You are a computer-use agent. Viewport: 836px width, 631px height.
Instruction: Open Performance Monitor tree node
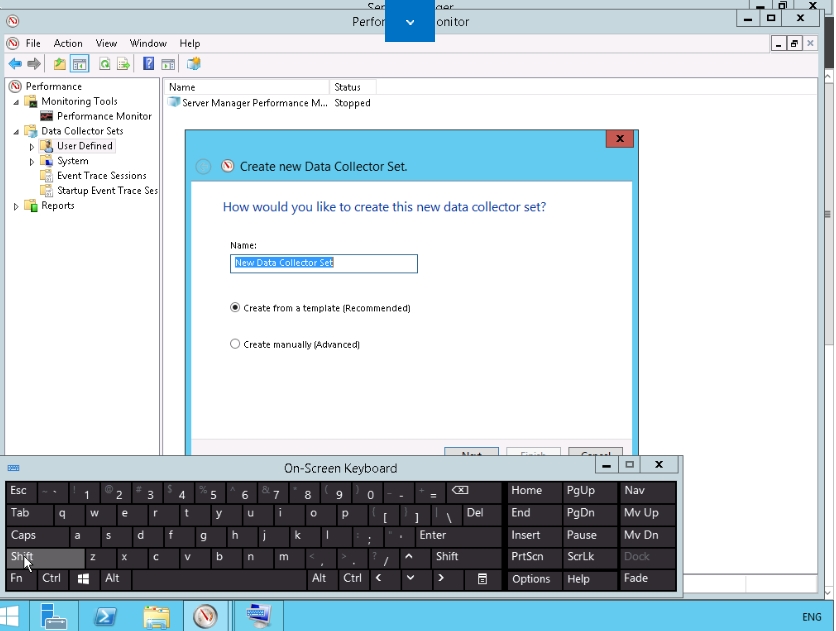[x=104, y=116]
